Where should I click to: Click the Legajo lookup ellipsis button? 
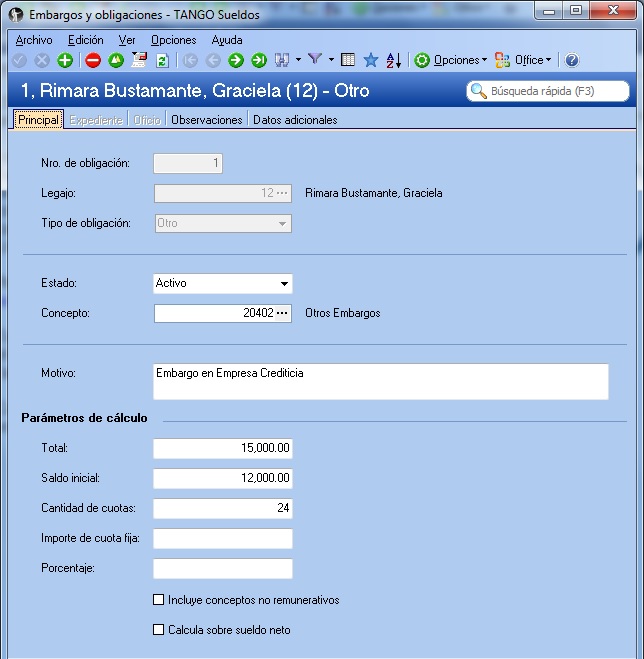[x=282, y=193]
